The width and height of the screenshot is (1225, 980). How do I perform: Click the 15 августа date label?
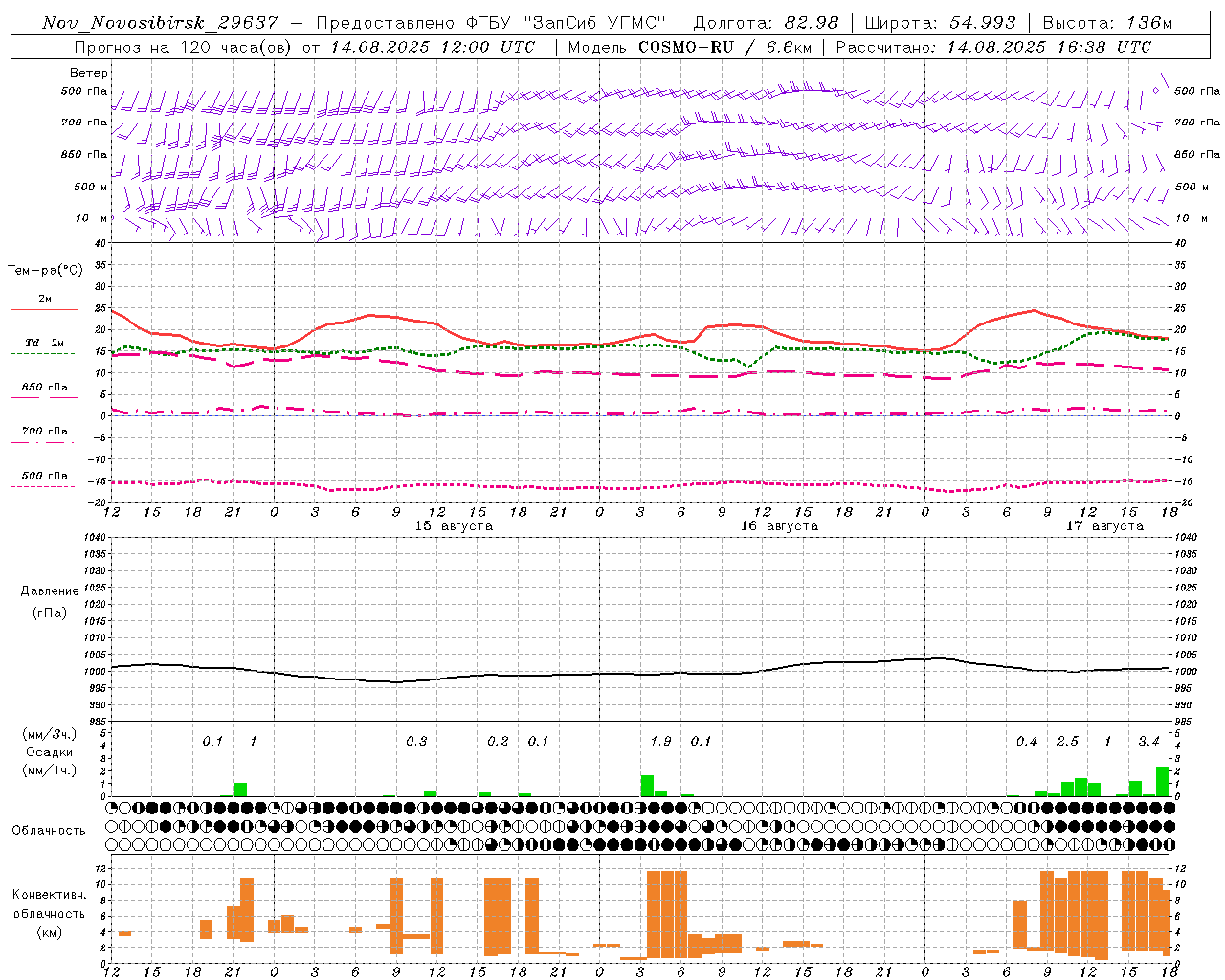pos(454,526)
